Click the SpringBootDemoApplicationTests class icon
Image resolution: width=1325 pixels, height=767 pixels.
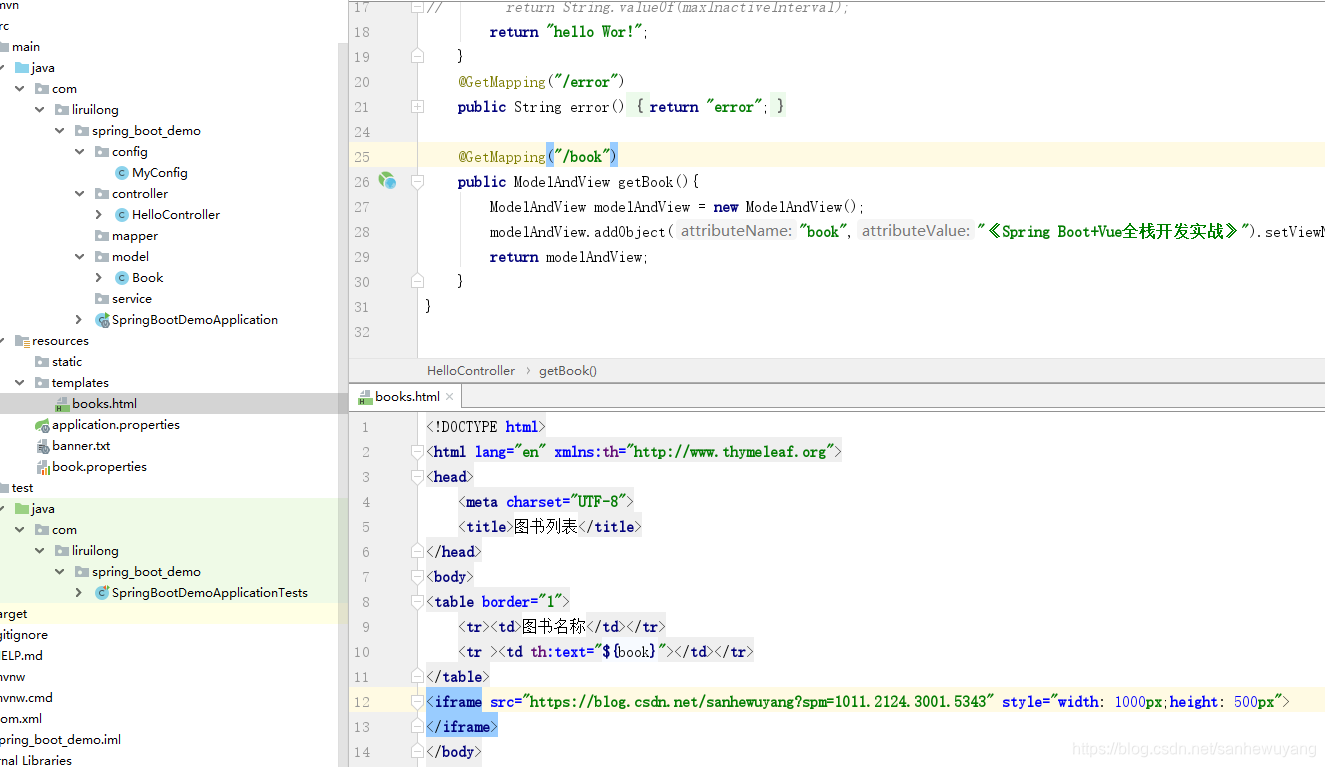[x=102, y=593]
